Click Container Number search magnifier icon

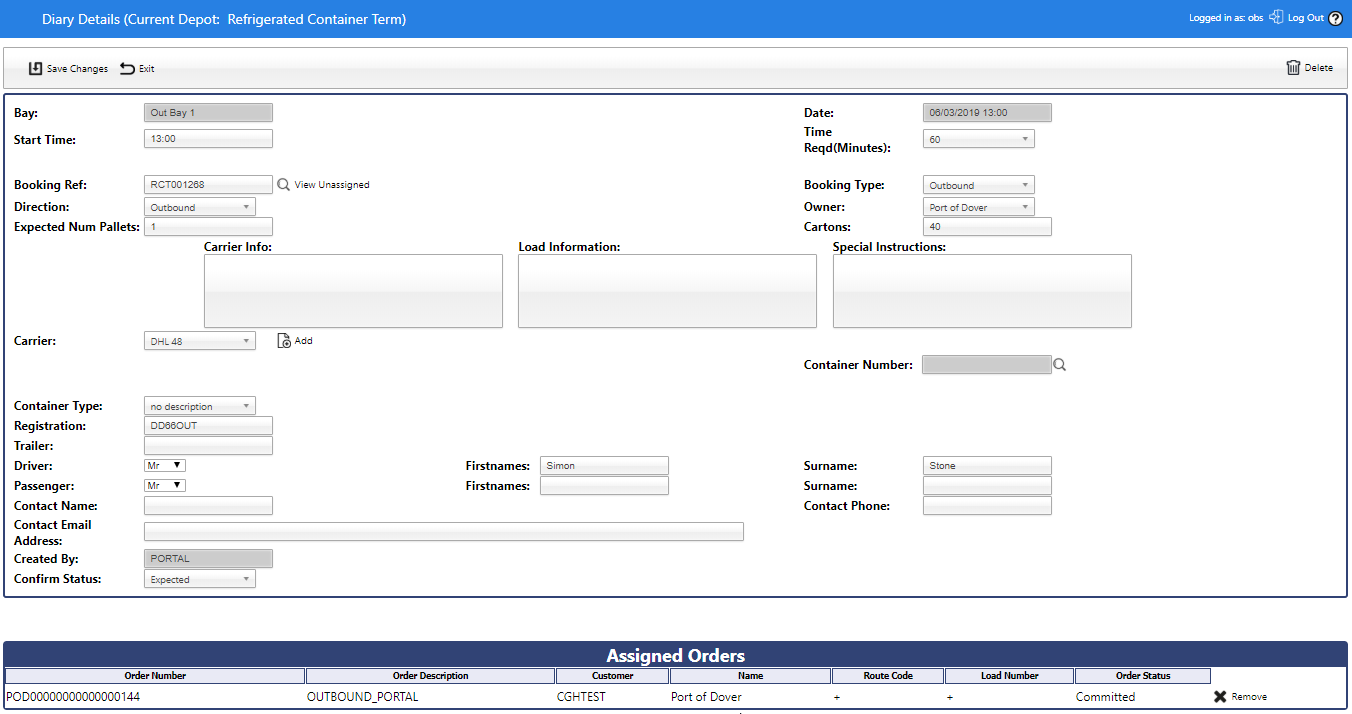1060,366
